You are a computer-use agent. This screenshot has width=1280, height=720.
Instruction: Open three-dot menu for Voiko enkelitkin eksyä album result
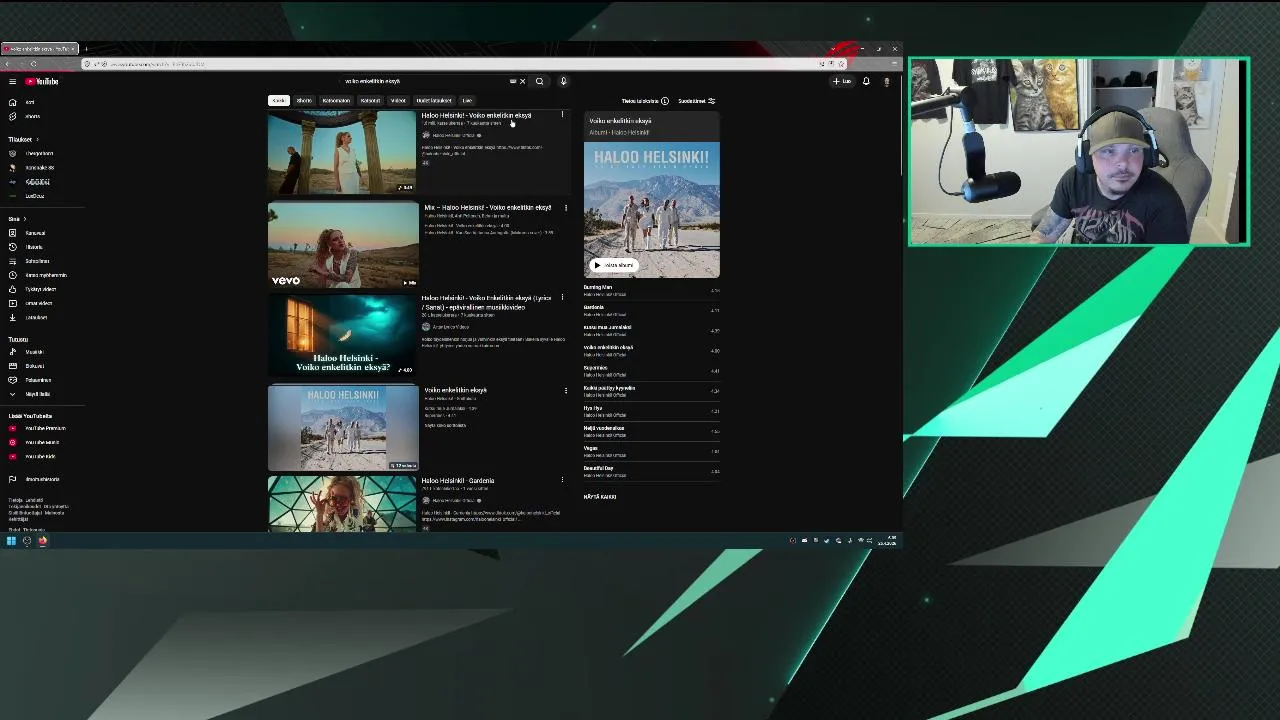point(566,391)
